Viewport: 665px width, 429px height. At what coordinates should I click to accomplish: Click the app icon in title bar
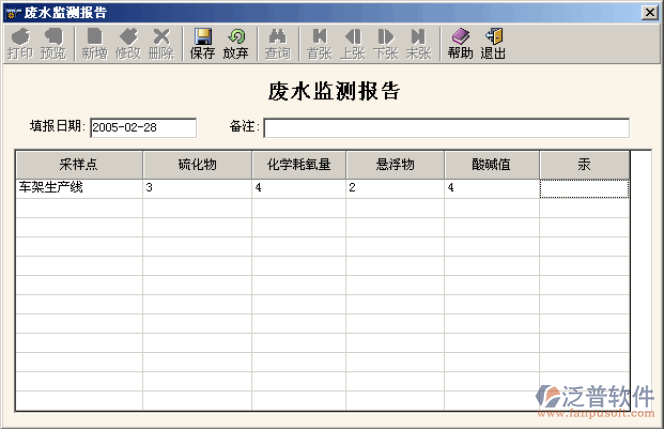pos(14,13)
